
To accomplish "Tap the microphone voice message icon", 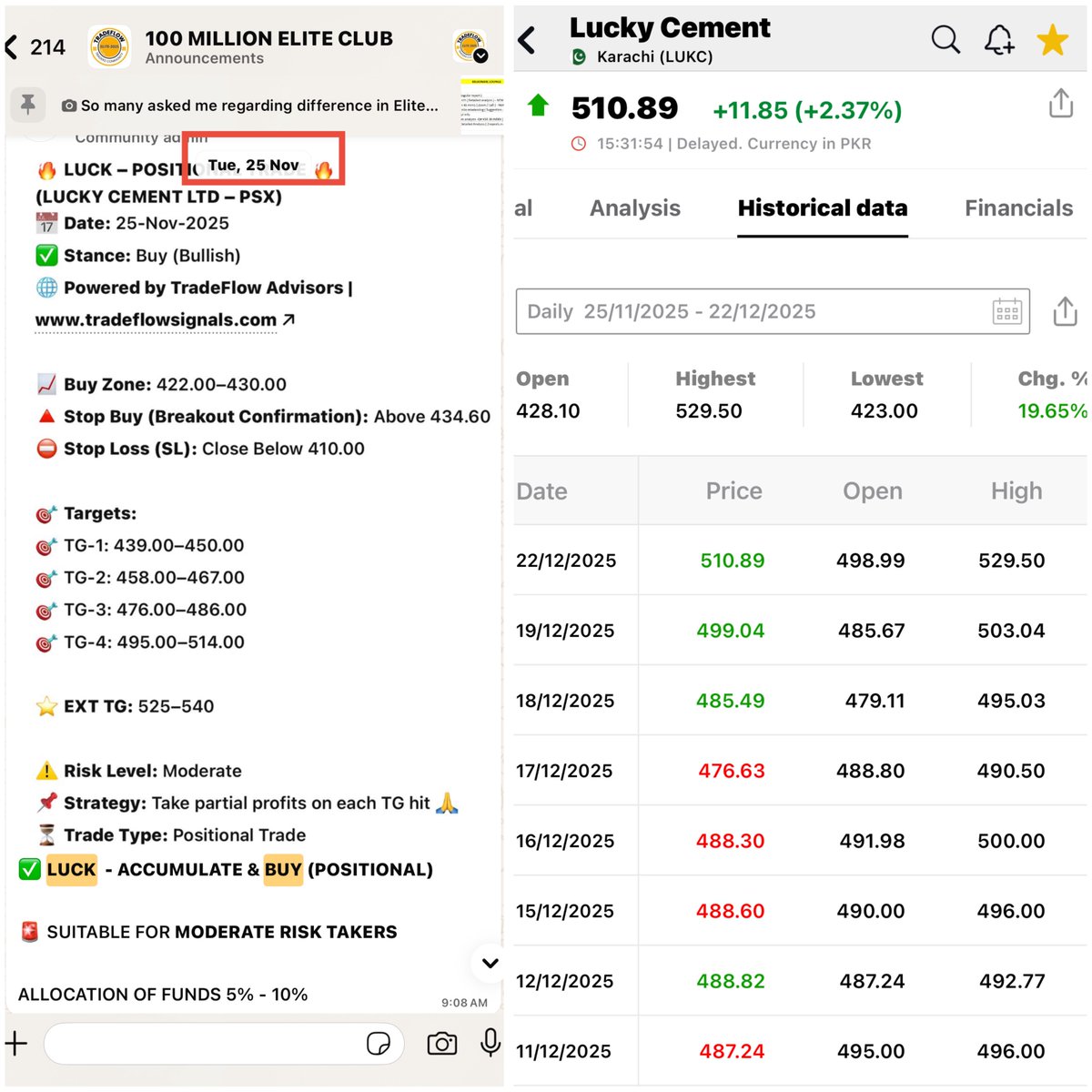I will pyautogui.click(x=490, y=1042).
